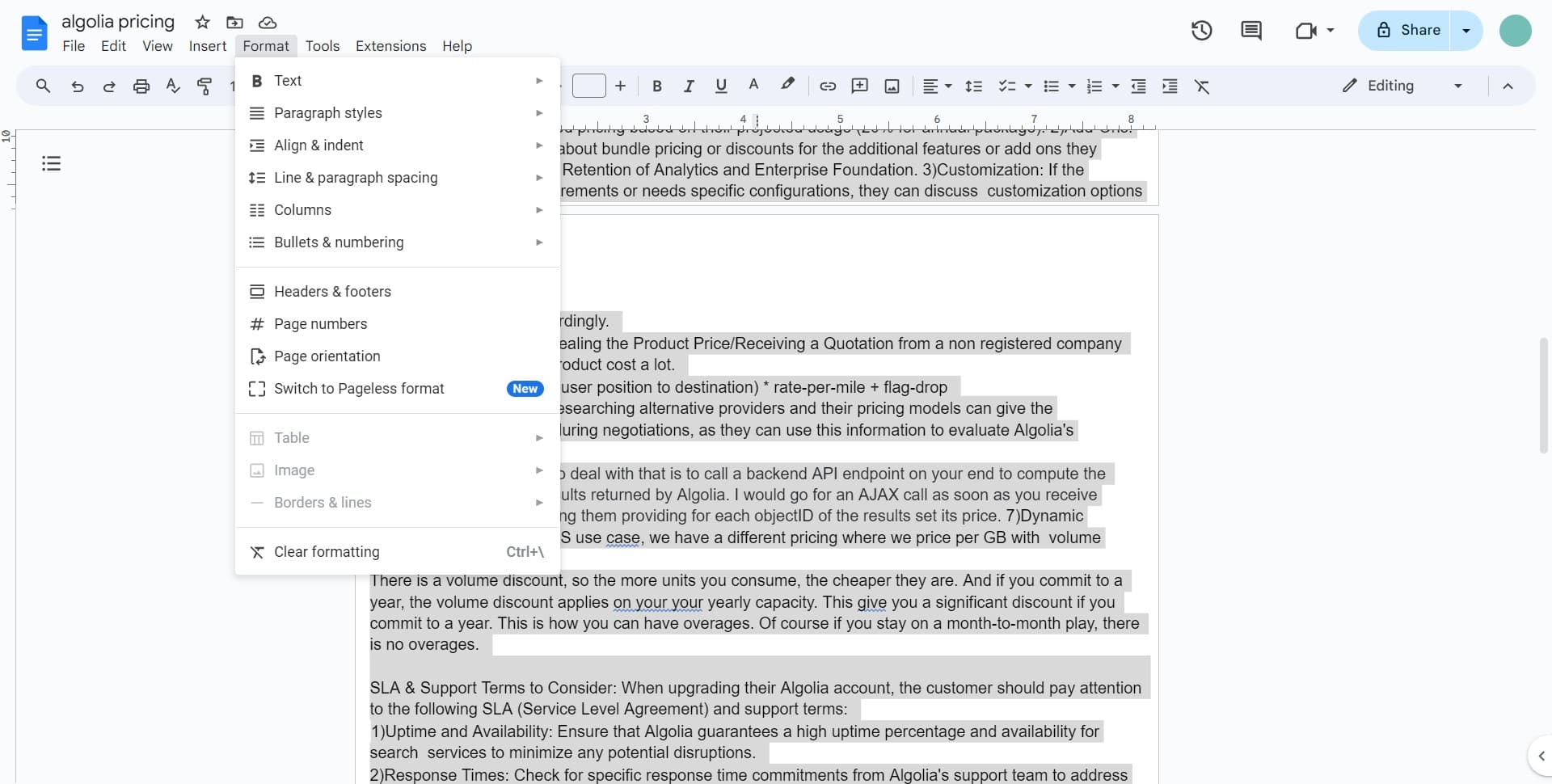
Task: Click the font size input box
Action: (588, 86)
